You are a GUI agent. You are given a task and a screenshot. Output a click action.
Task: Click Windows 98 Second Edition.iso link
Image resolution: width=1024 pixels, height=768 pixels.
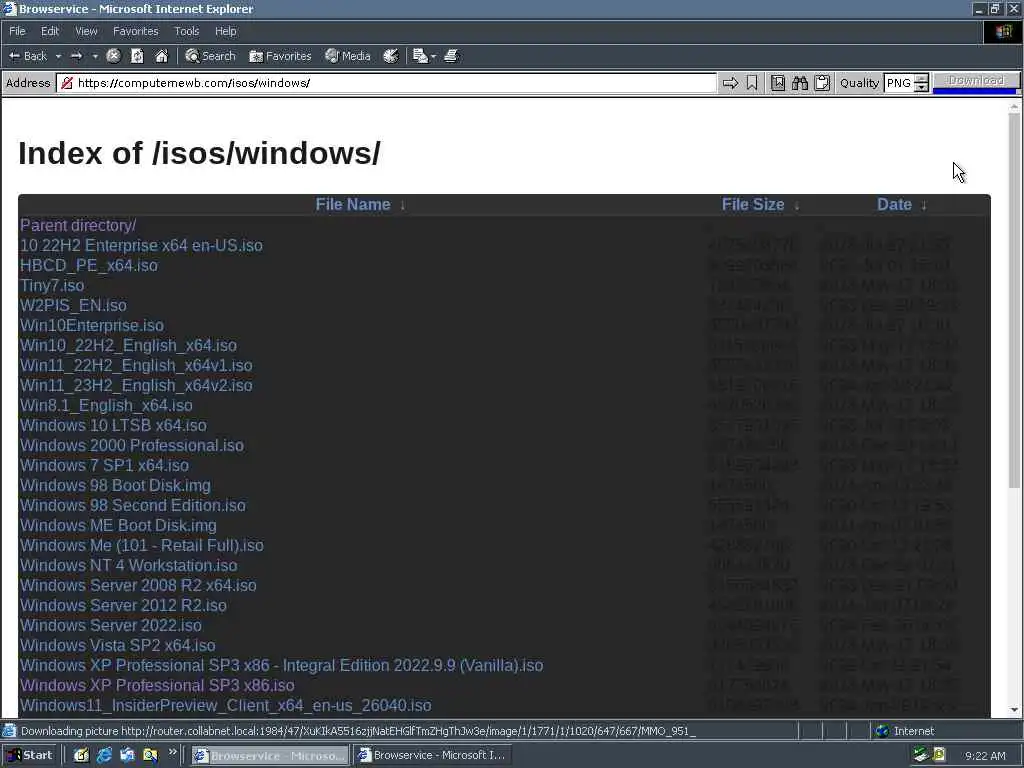point(133,505)
